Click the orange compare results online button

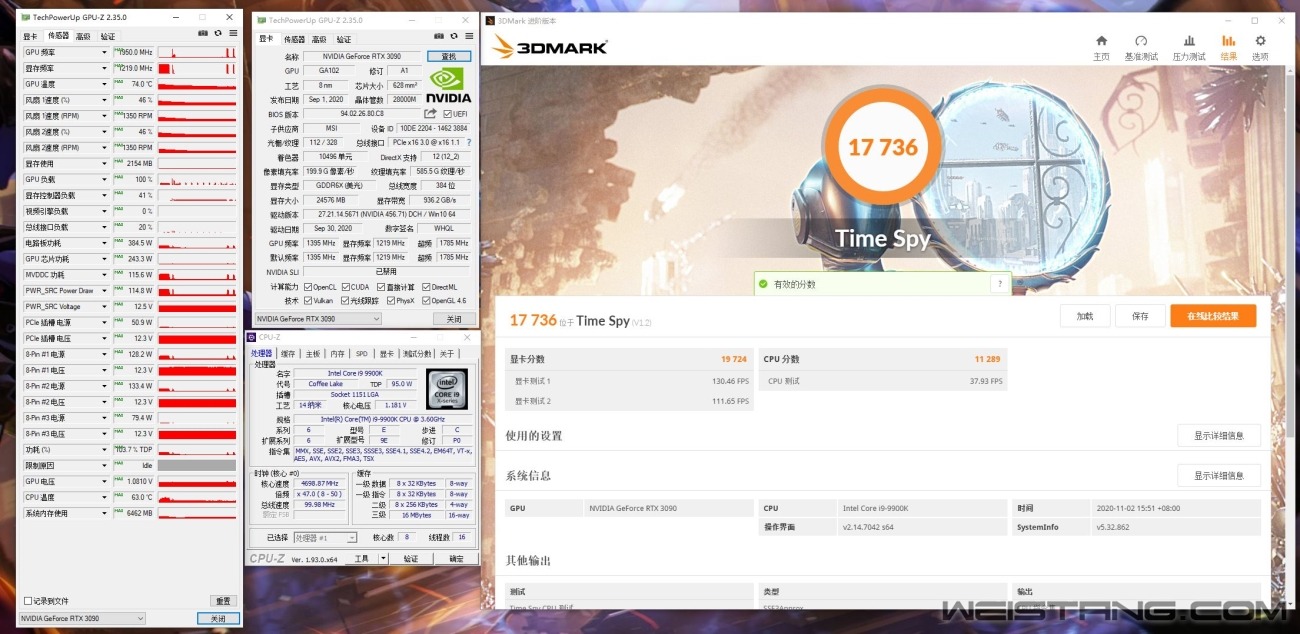click(1212, 316)
